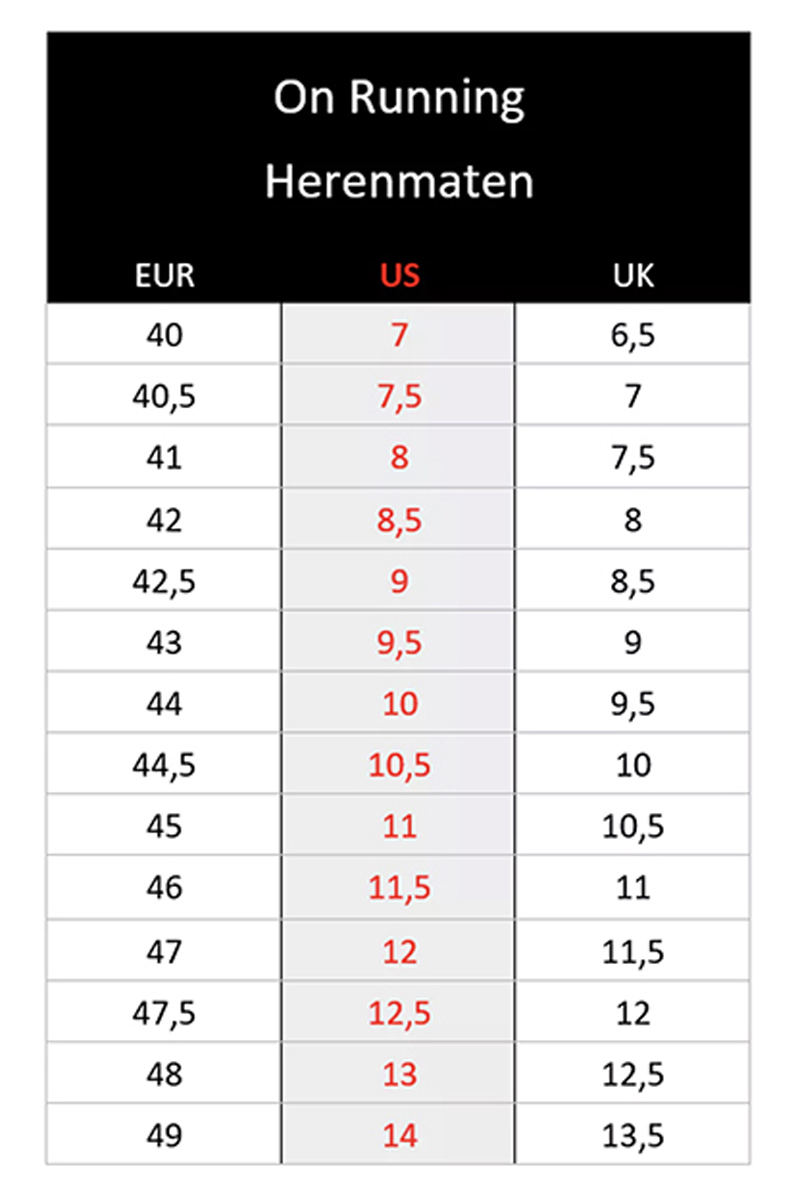Click EUR size 42,5 cell
798x1200 pixels.
tap(165, 580)
